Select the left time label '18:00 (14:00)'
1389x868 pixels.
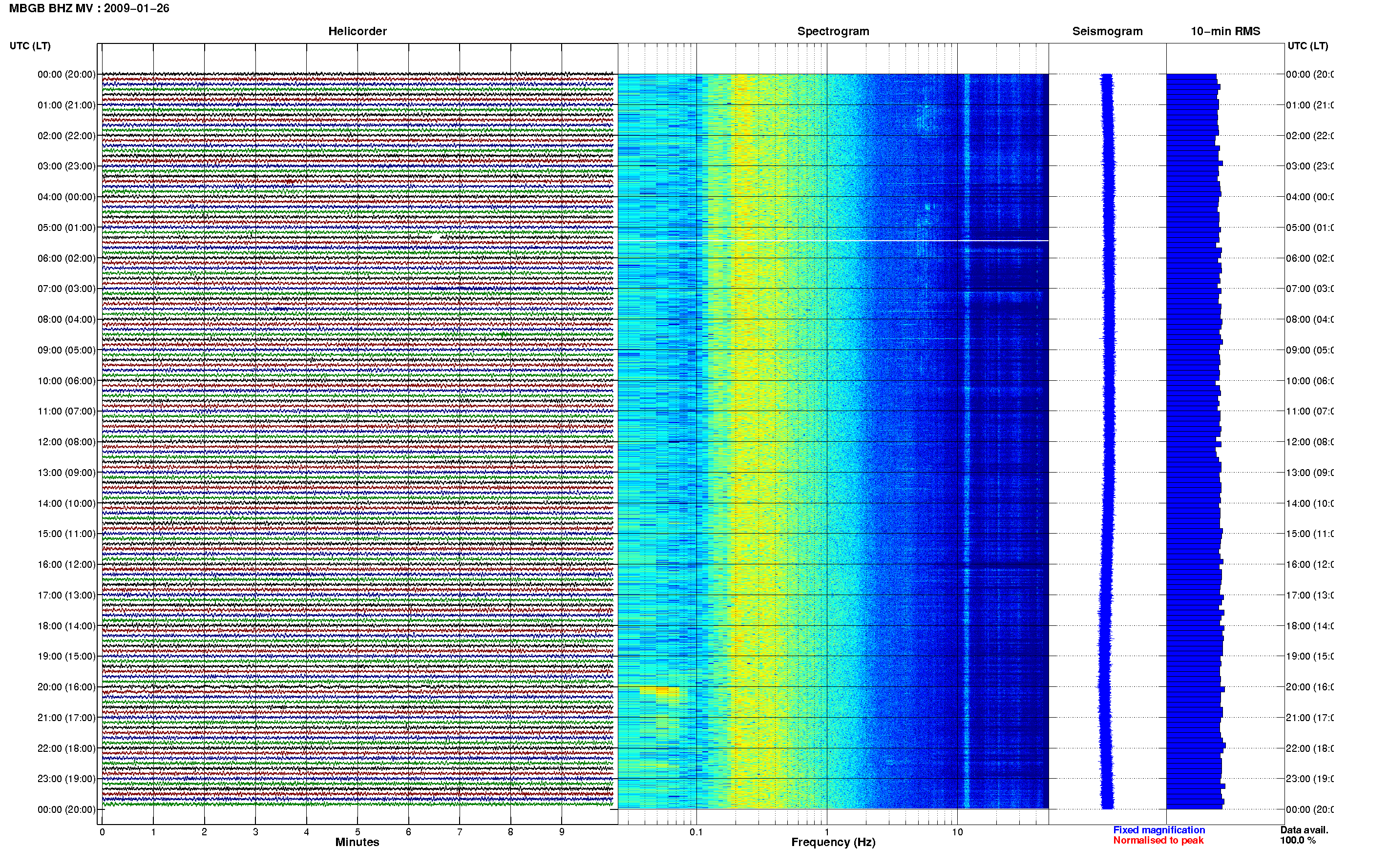66,626
